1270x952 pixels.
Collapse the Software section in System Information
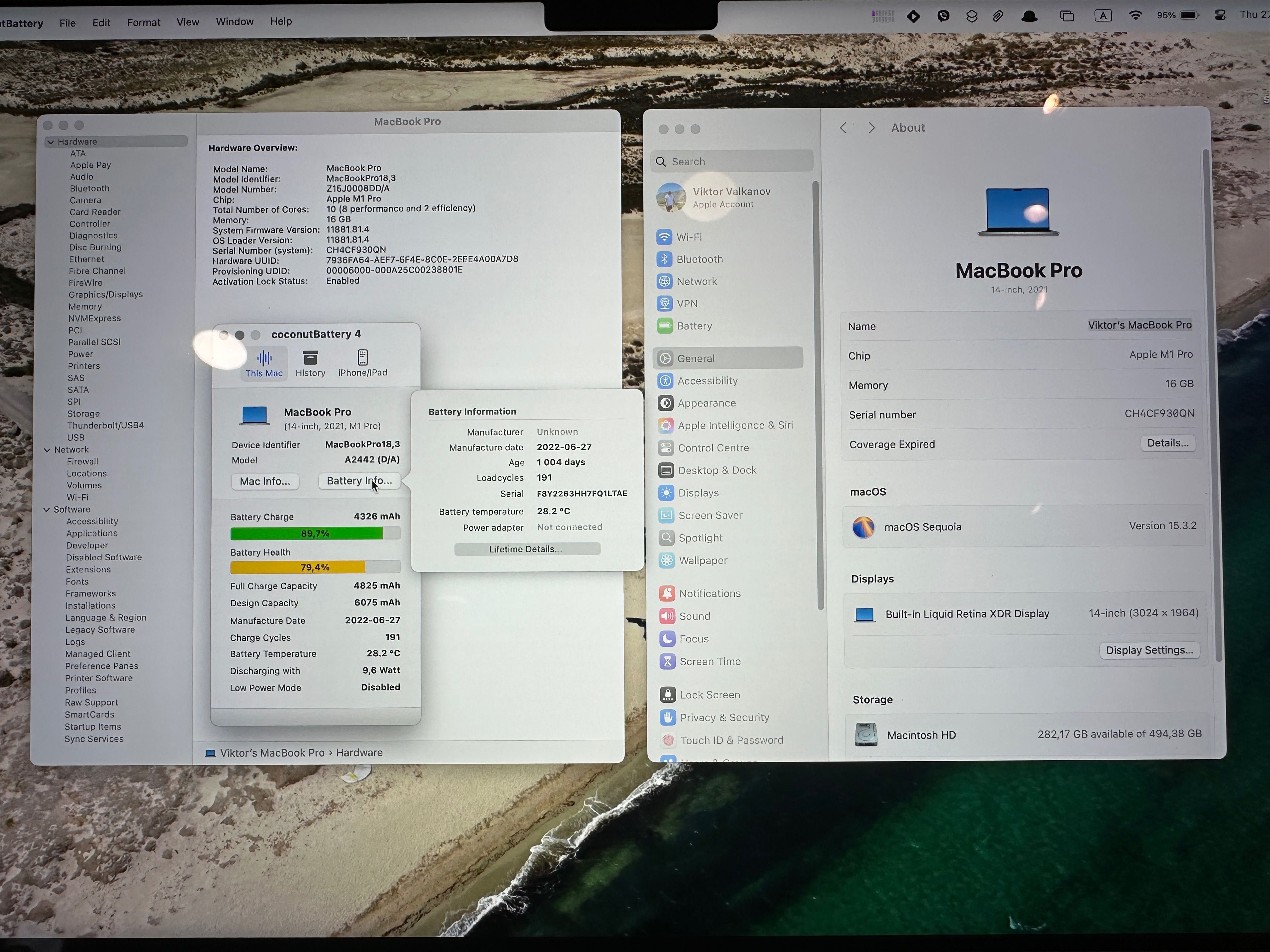point(47,510)
